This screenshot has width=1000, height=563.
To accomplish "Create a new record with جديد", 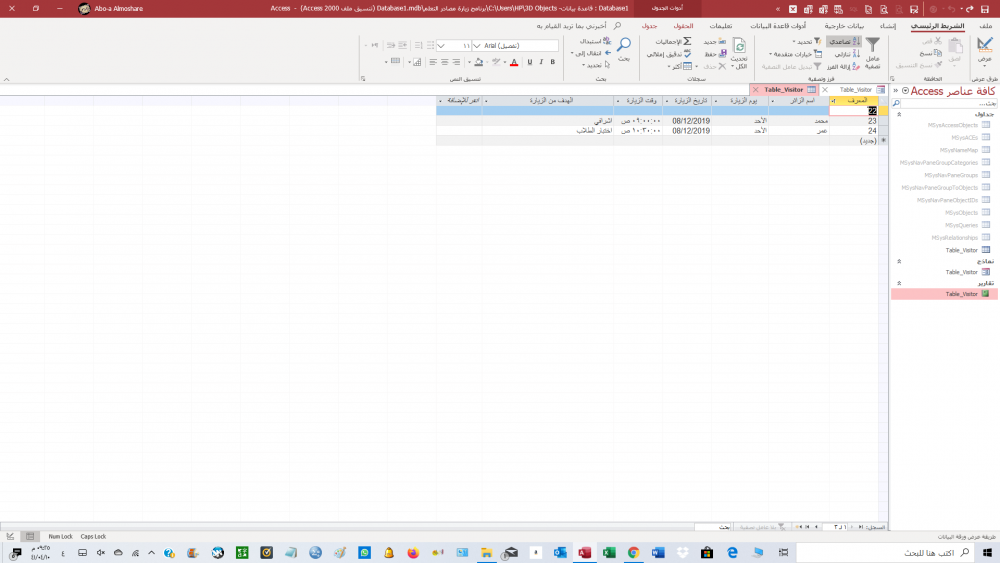I will [714, 41].
